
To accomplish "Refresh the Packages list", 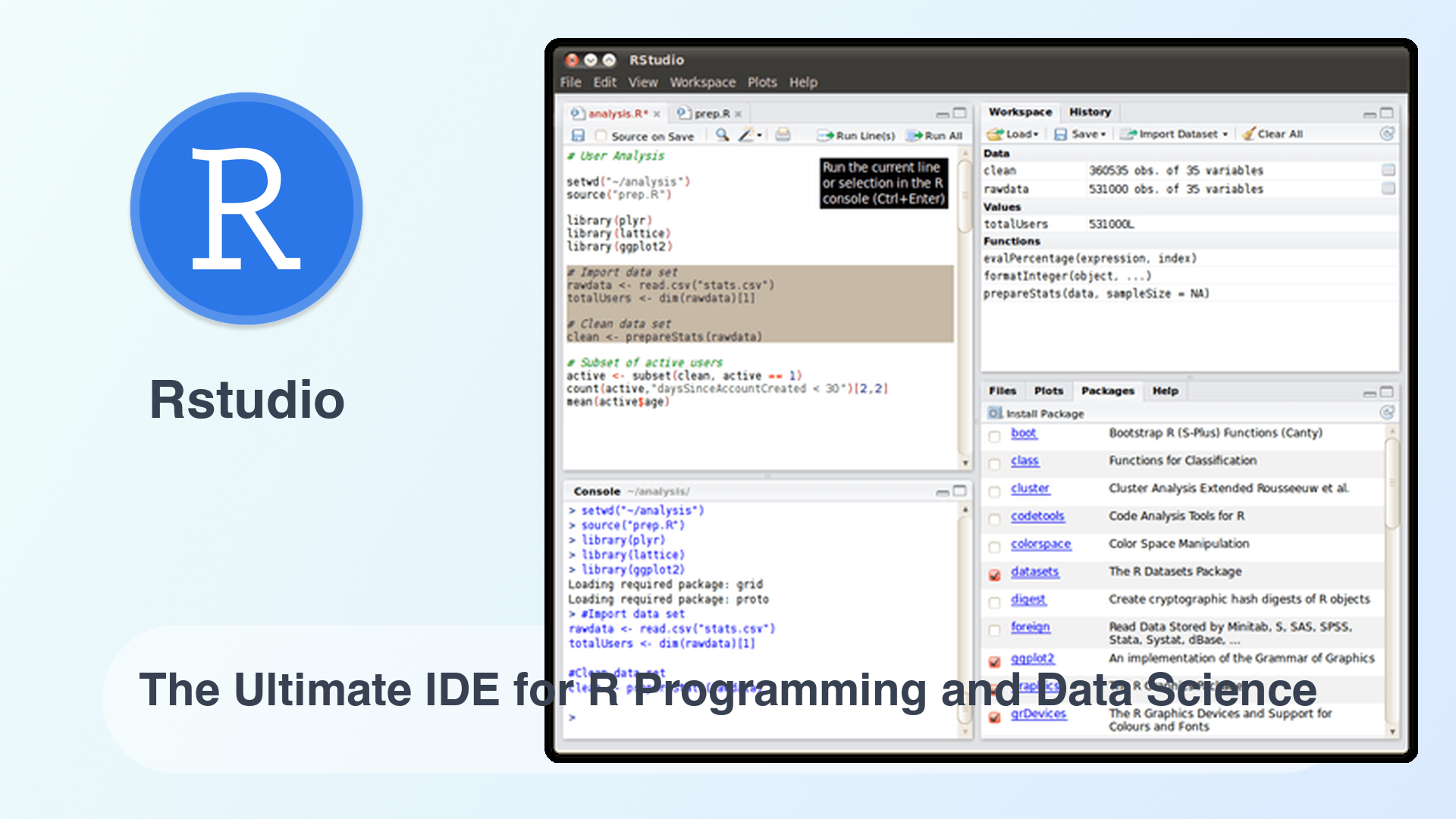I will click(x=1387, y=413).
